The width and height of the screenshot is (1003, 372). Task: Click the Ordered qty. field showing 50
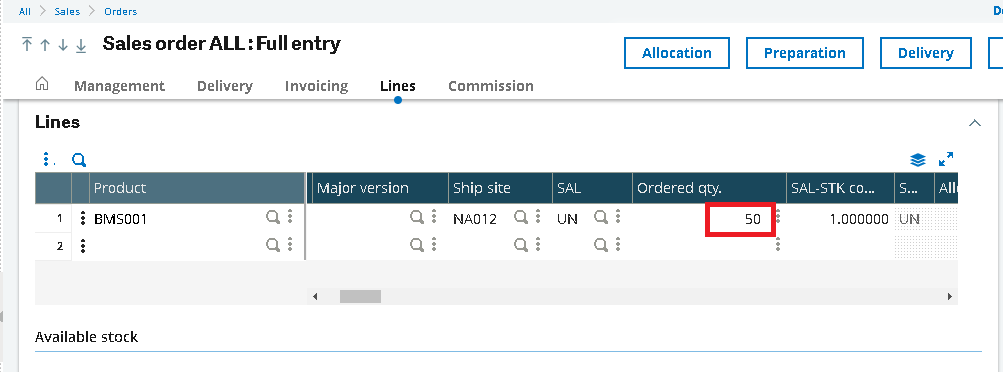pos(741,219)
